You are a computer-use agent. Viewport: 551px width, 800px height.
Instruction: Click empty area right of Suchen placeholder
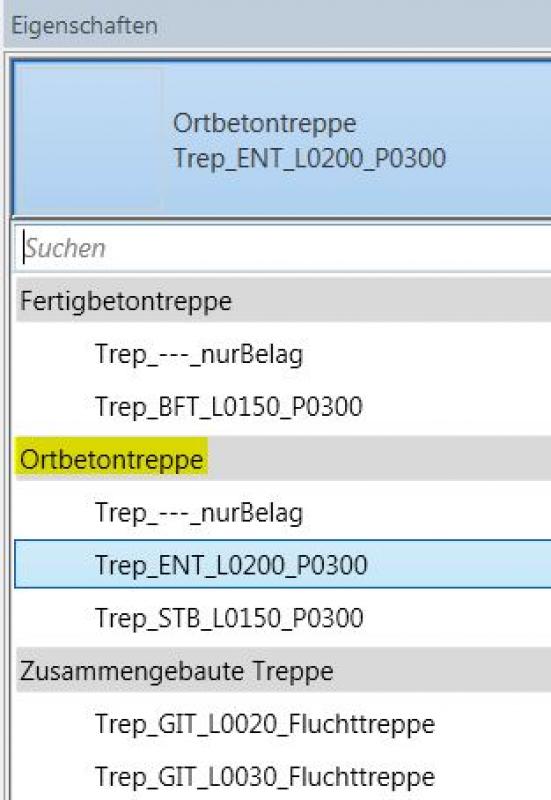click(x=329, y=248)
